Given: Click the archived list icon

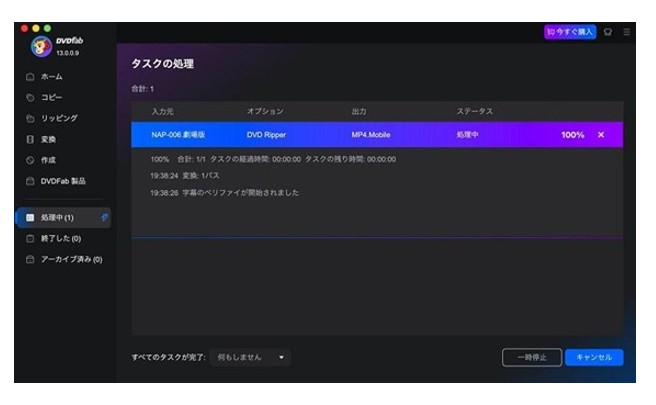Looking at the screenshot, I should click(x=30, y=259).
